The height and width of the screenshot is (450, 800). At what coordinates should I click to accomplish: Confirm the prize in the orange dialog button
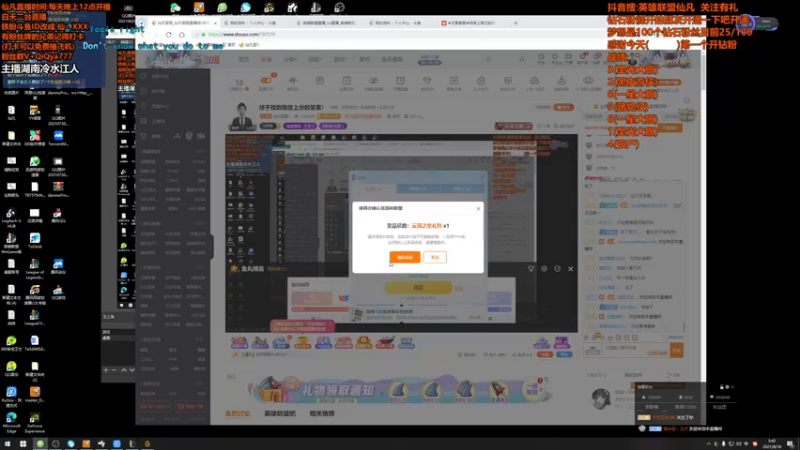pos(405,257)
